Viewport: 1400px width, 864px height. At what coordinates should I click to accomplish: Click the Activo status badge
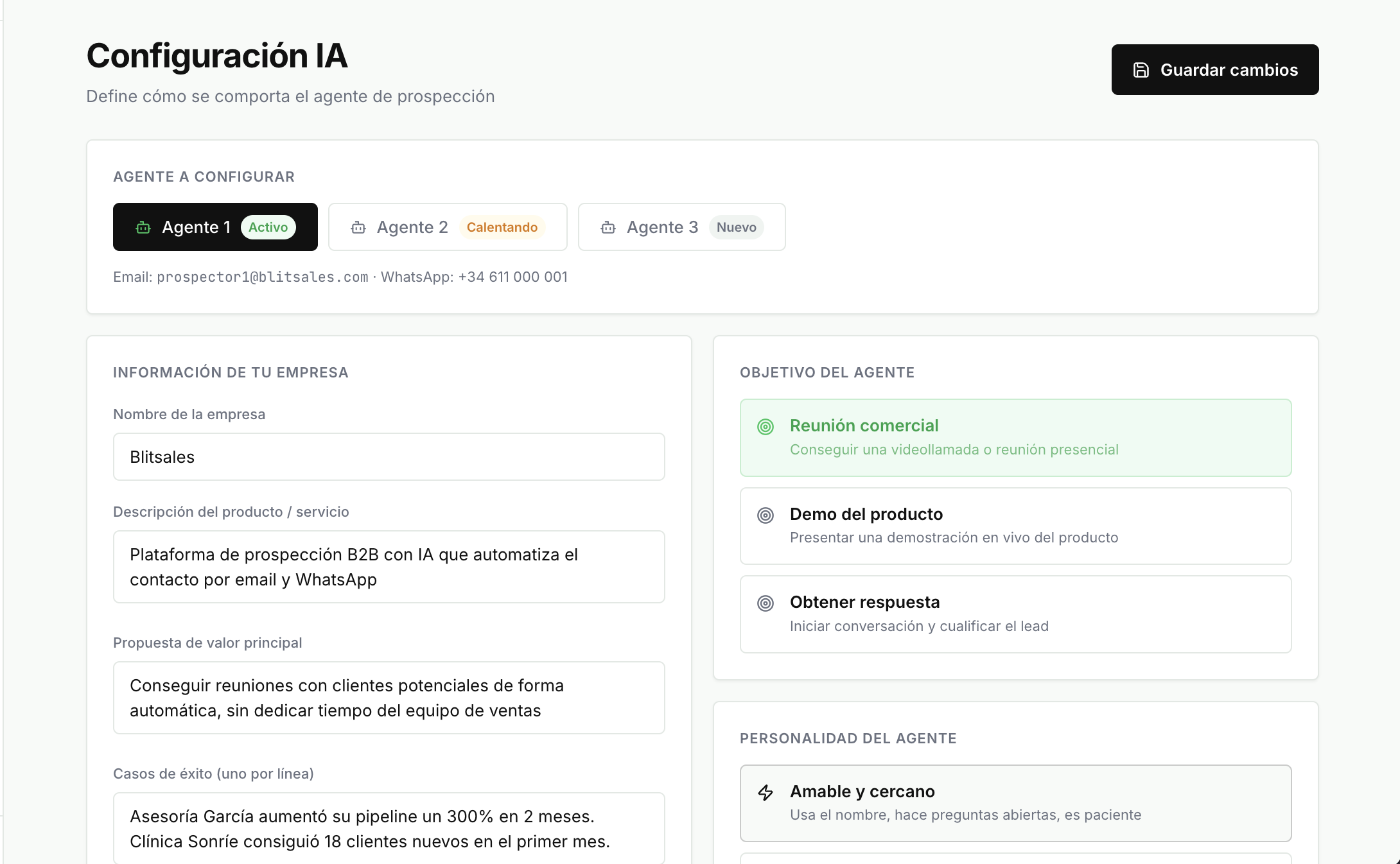coord(268,227)
